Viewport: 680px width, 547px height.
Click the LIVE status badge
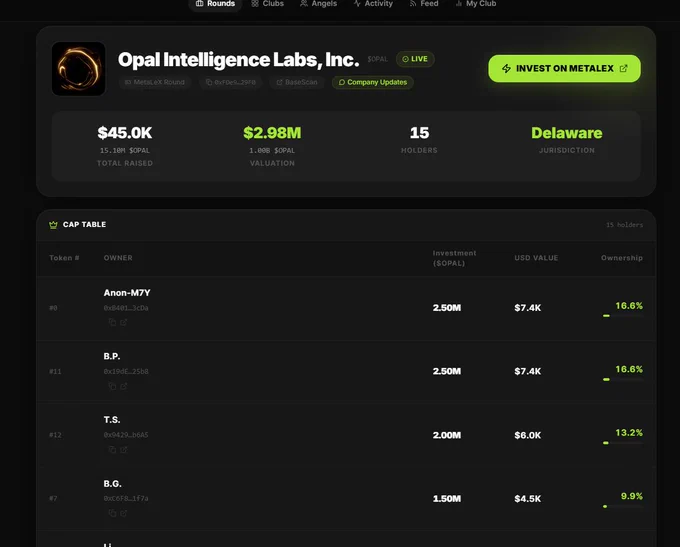click(415, 59)
